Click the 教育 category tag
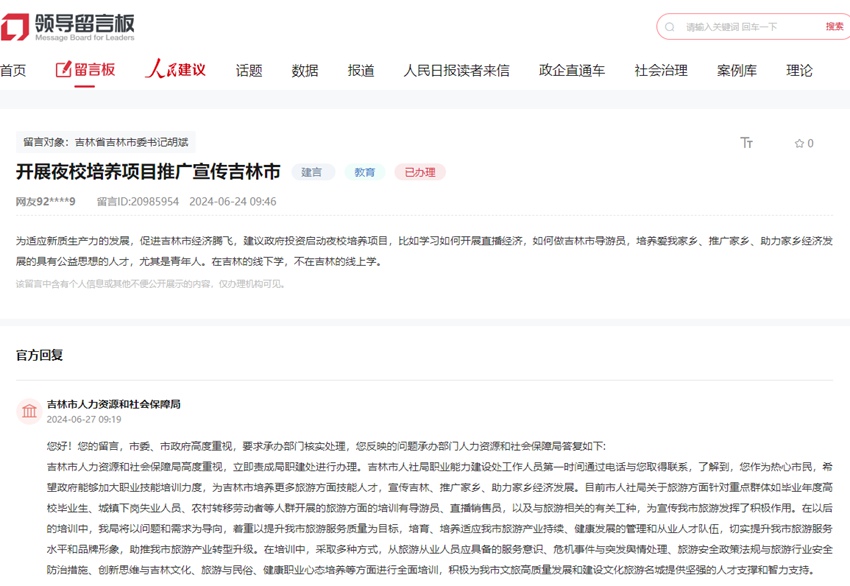Viewport: 850px width, 586px height. [x=364, y=172]
